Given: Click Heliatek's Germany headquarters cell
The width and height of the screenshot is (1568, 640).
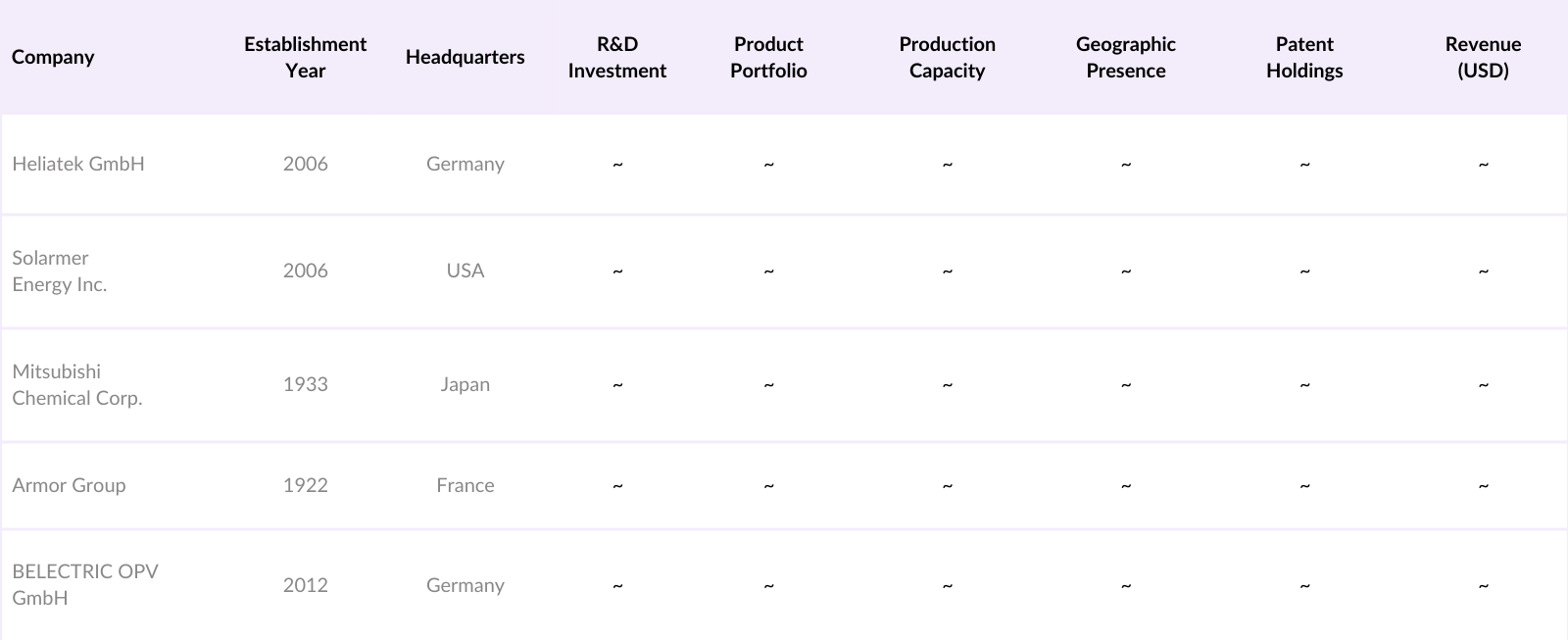Looking at the screenshot, I should pyautogui.click(x=465, y=164).
